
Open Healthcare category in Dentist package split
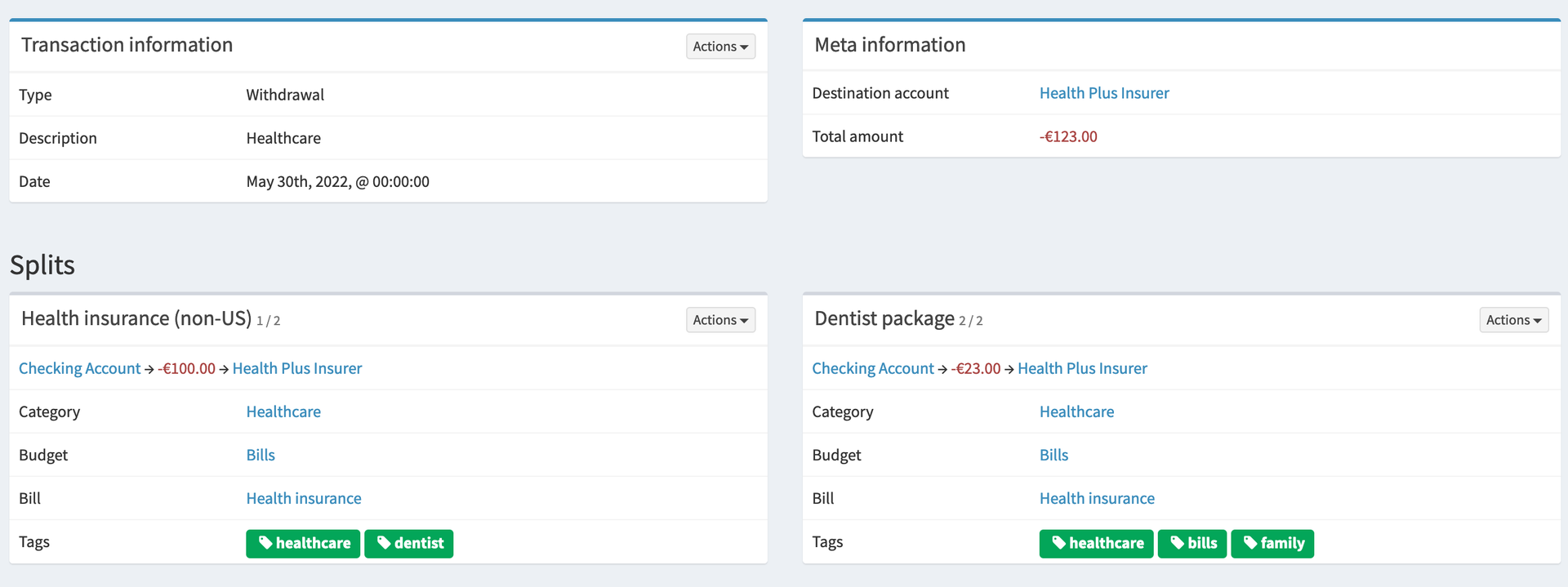pos(1076,411)
